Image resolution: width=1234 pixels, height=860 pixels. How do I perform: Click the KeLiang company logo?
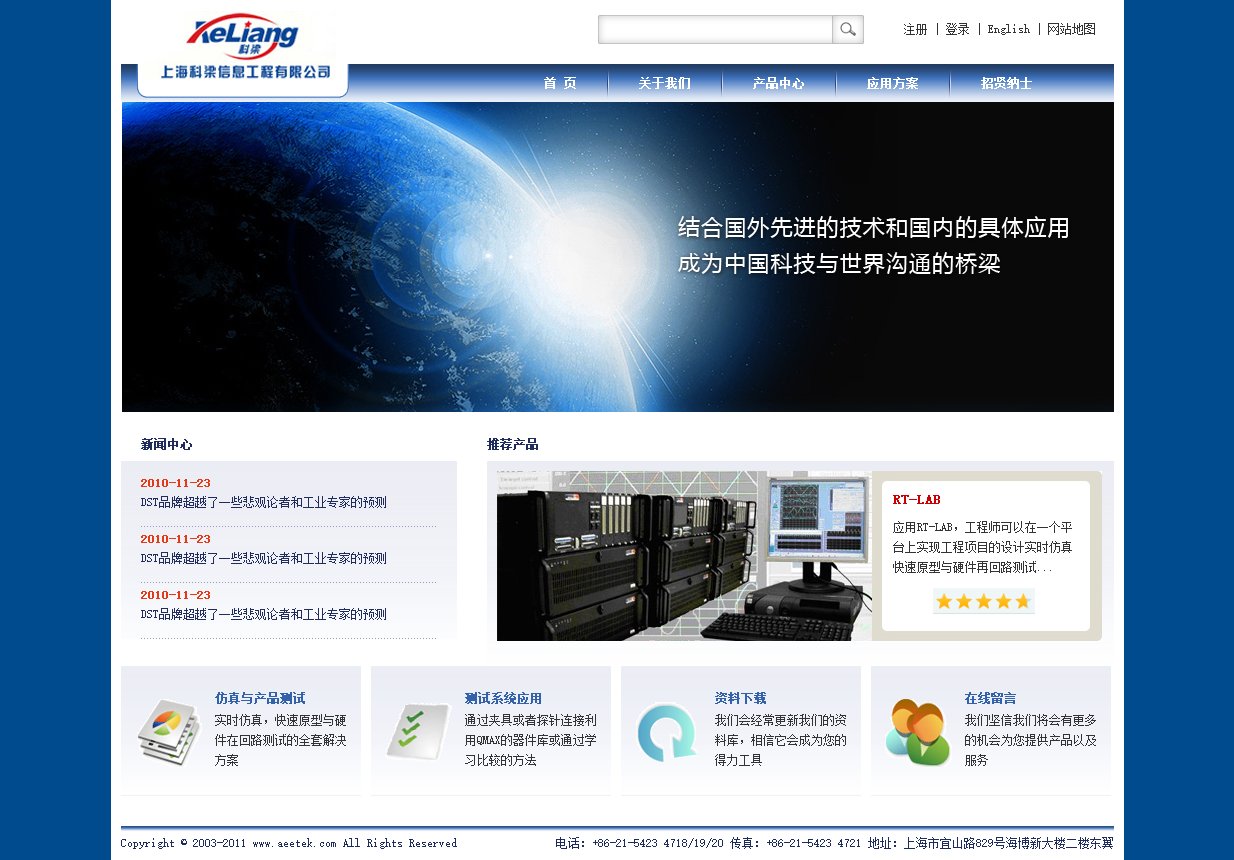click(x=242, y=38)
